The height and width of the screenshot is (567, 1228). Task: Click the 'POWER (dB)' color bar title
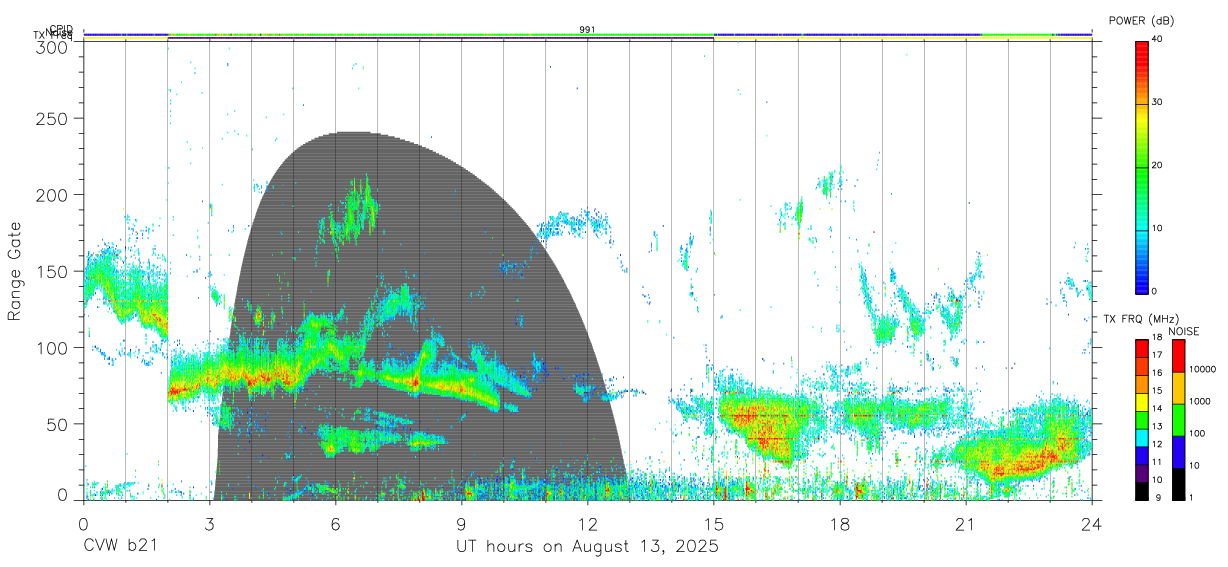[1141, 21]
